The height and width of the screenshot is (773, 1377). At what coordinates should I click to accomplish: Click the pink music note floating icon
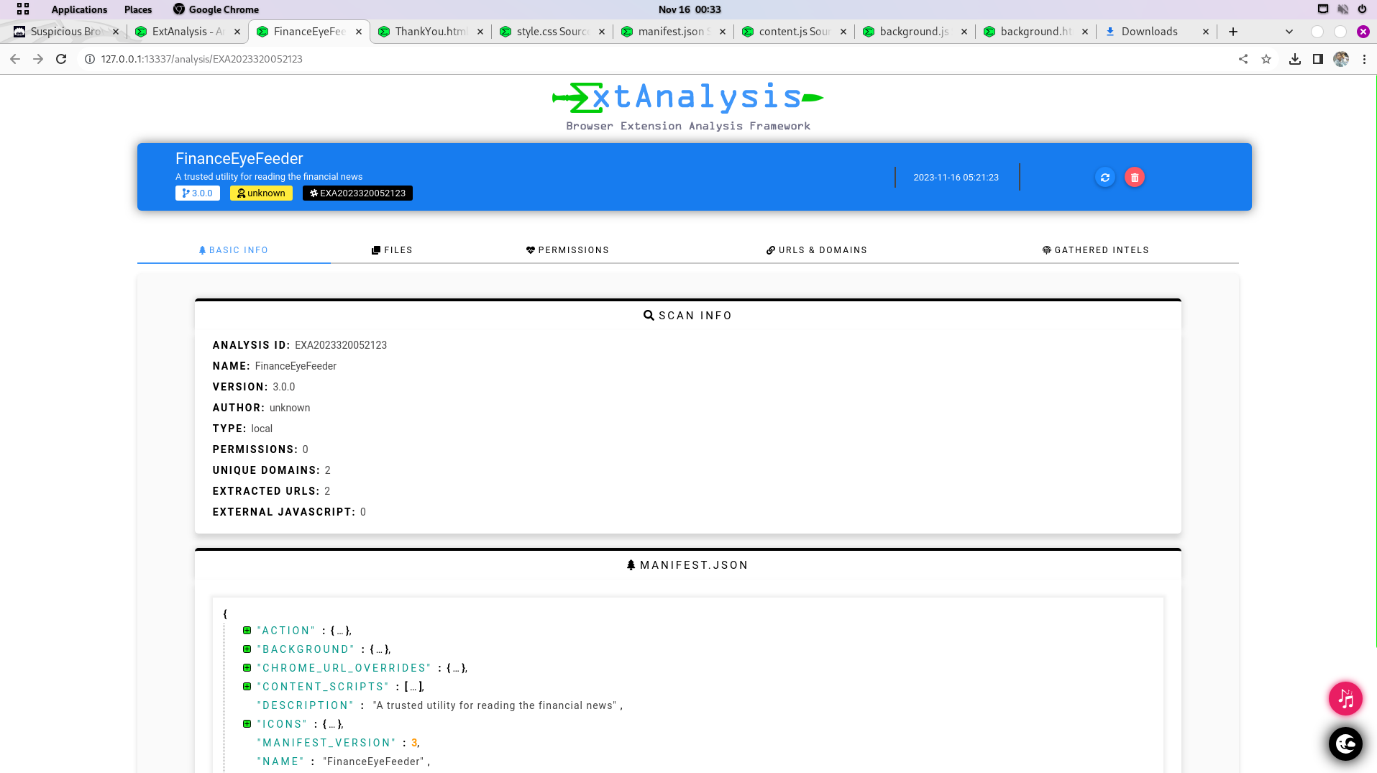[x=1345, y=699]
